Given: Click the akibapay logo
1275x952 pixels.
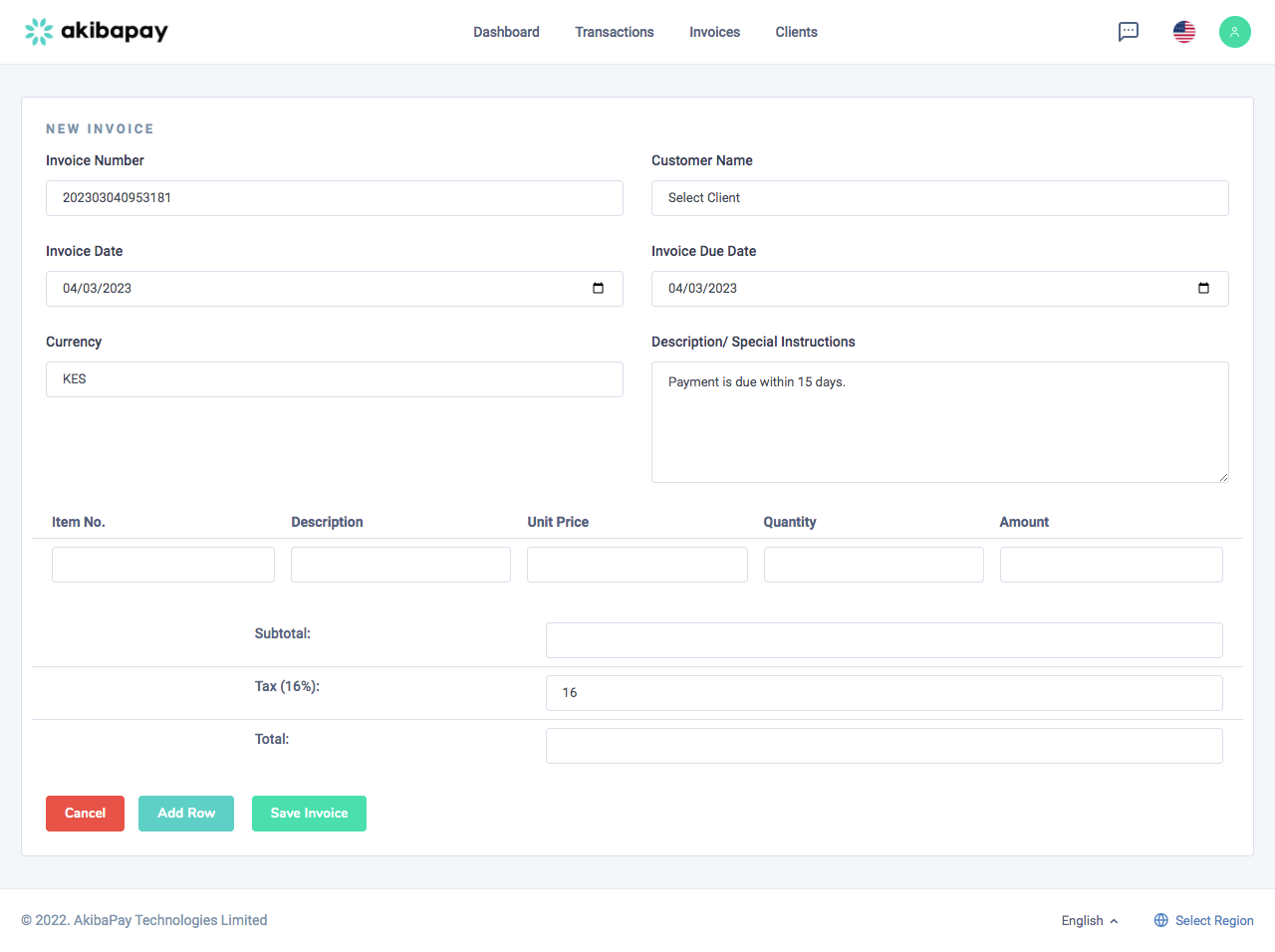Looking at the screenshot, I should point(97,32).
